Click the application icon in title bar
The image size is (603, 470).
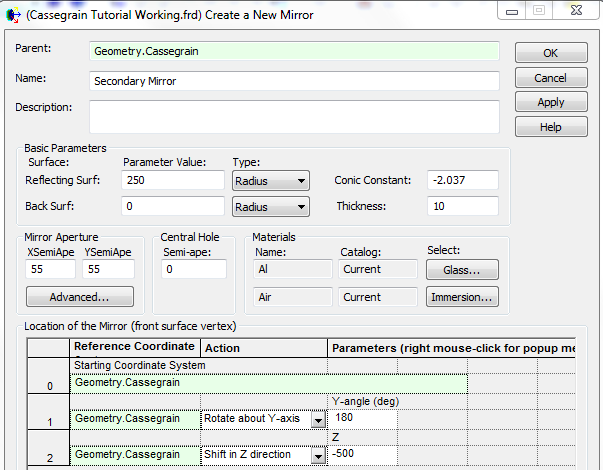point(13,13)
